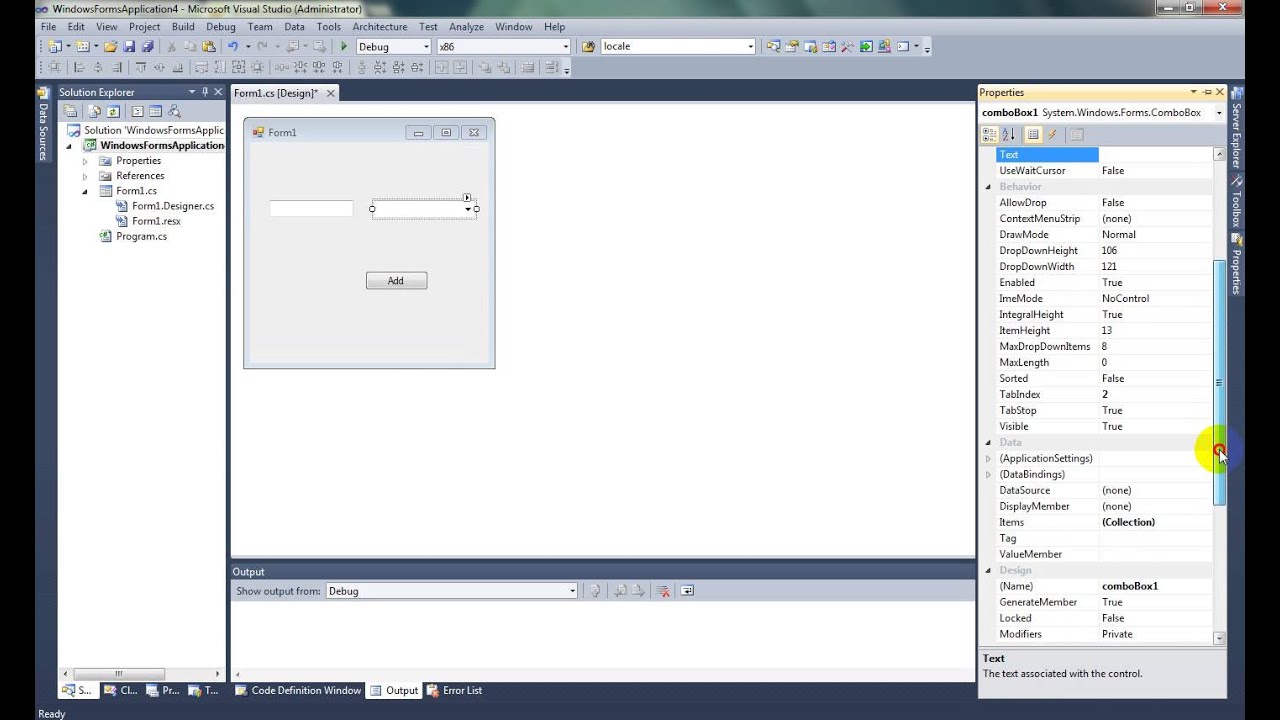This screenshot has height=720, width=1280.
Task: Show properties in Categorized view
Action: (x=989, y=134)
